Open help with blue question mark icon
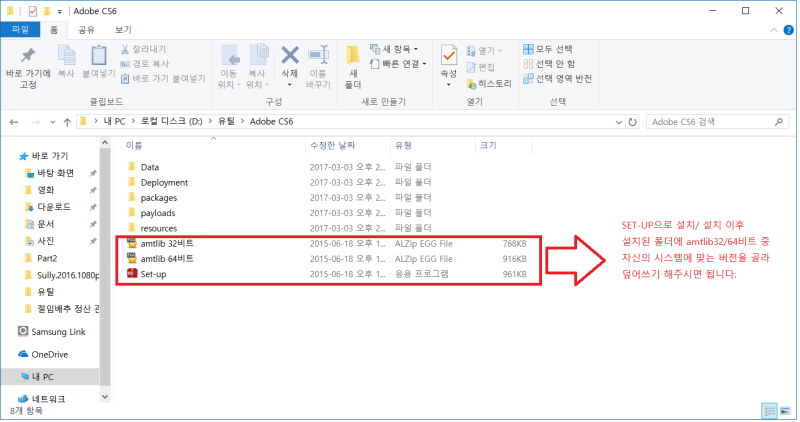Image resolution: width=800 pixels, height=422 pixels. click(788, 31)
